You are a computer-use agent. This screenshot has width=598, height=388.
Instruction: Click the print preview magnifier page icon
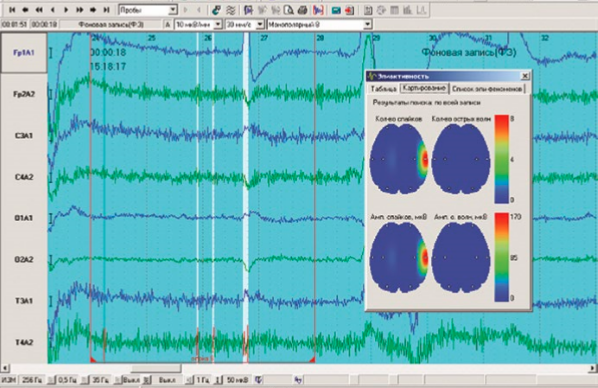point(289,10)
